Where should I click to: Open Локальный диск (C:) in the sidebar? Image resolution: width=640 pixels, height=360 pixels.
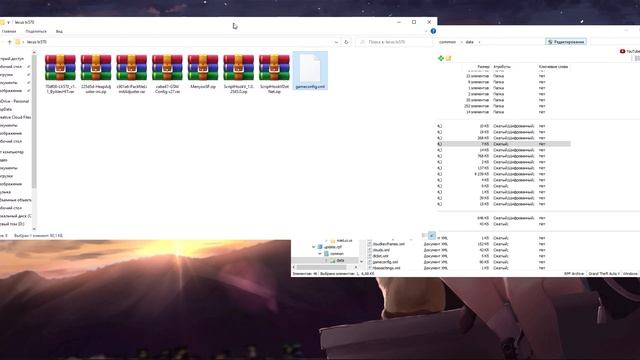pos(16,216)
